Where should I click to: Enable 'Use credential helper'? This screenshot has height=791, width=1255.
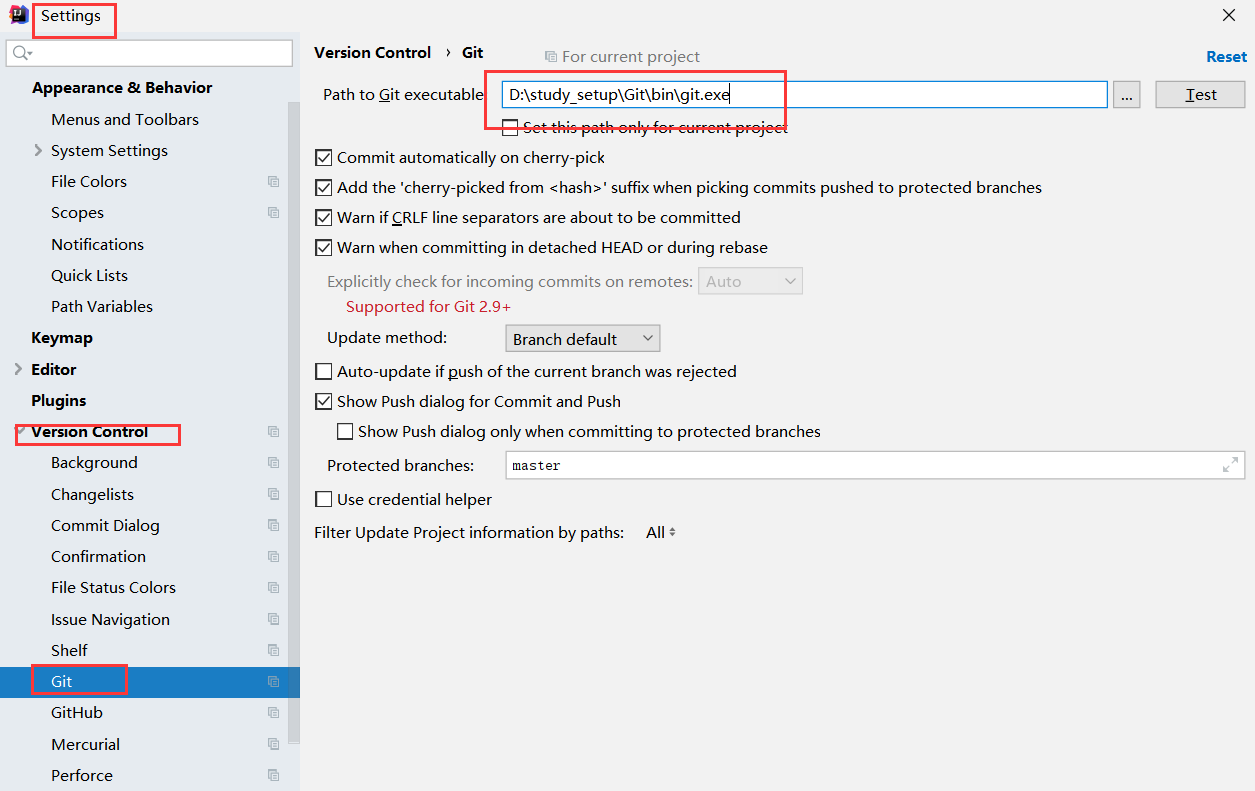click(x=323, y=499)
